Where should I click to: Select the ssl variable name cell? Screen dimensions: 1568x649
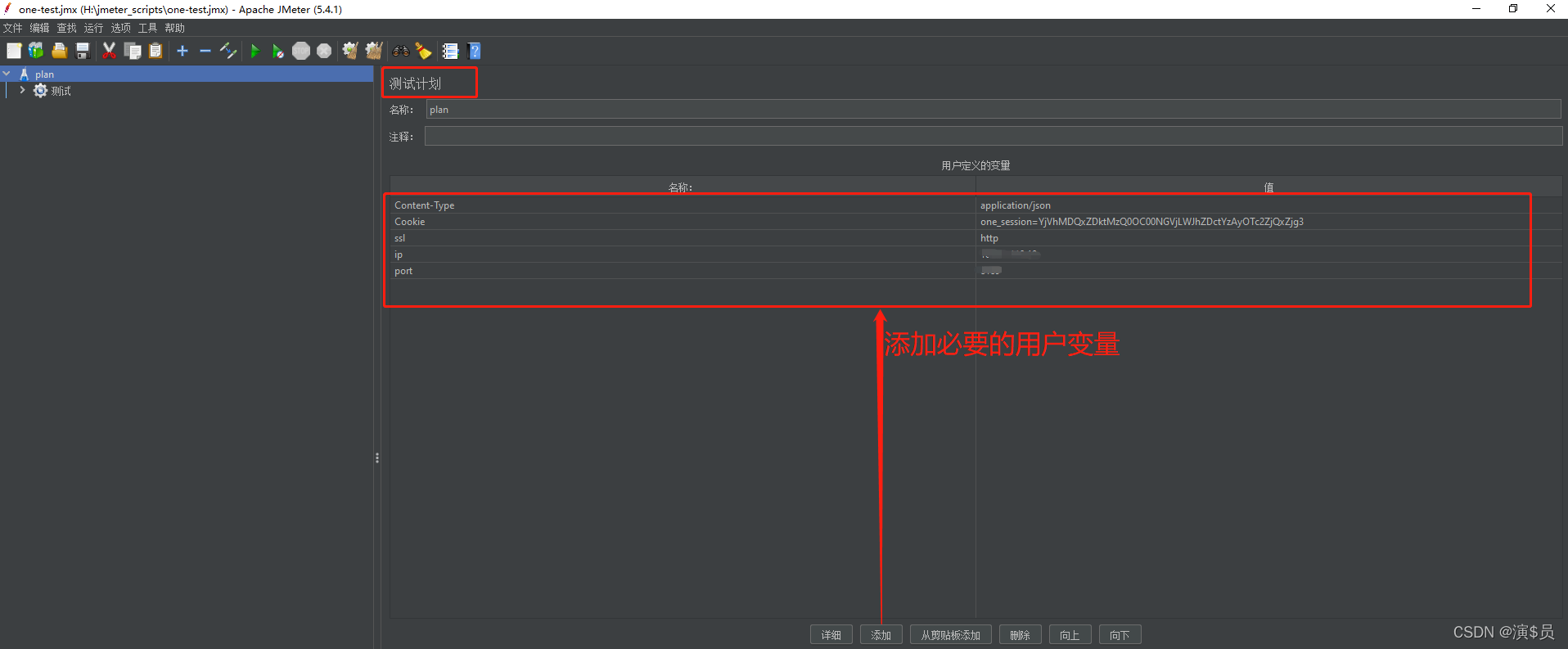(683, 238)
